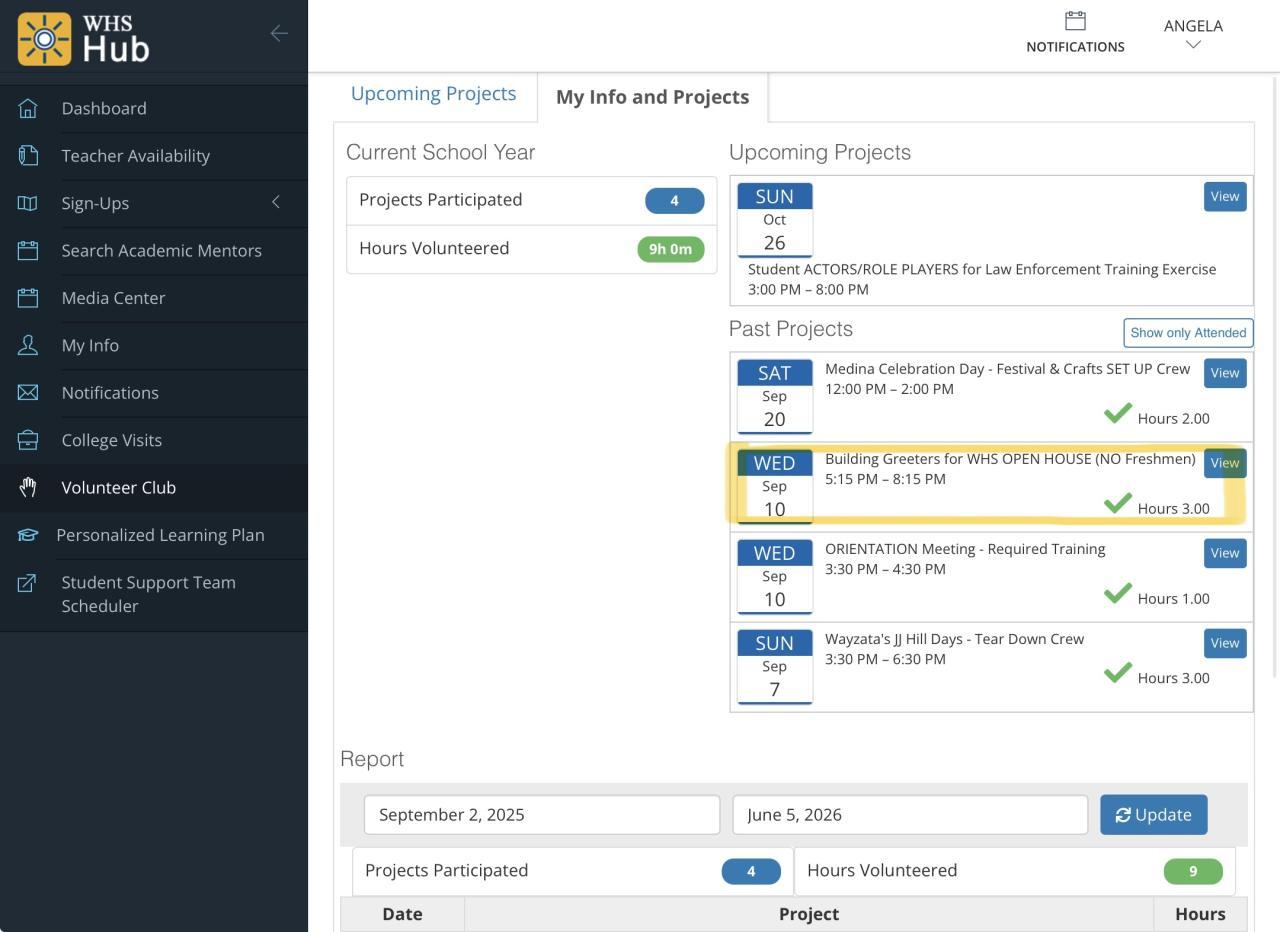The image size is (1280, 932).
Task: Open the September 2, 2025 start date picker
Action: coord(541,815)
